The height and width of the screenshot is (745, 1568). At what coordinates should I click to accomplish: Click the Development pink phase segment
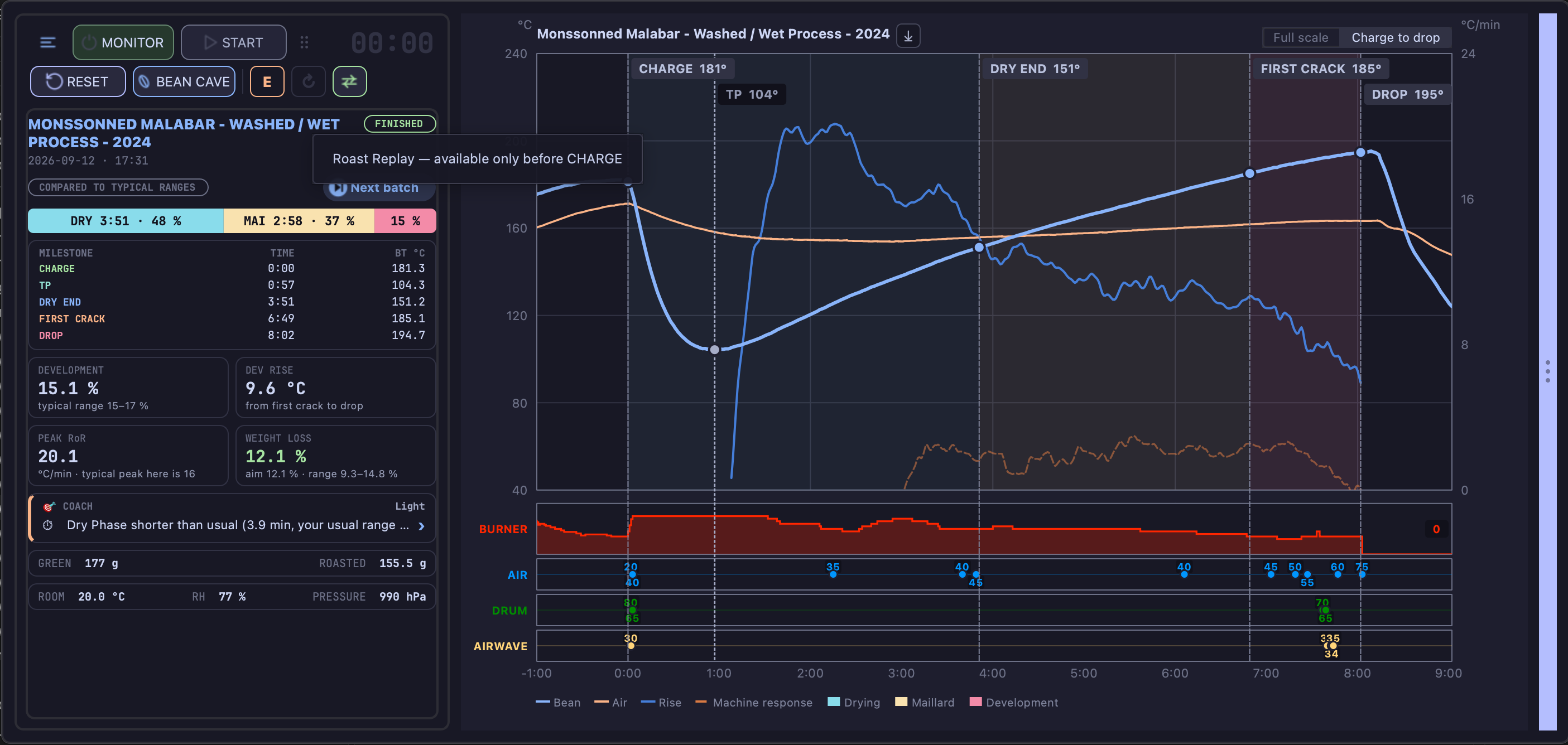point(405,221)
